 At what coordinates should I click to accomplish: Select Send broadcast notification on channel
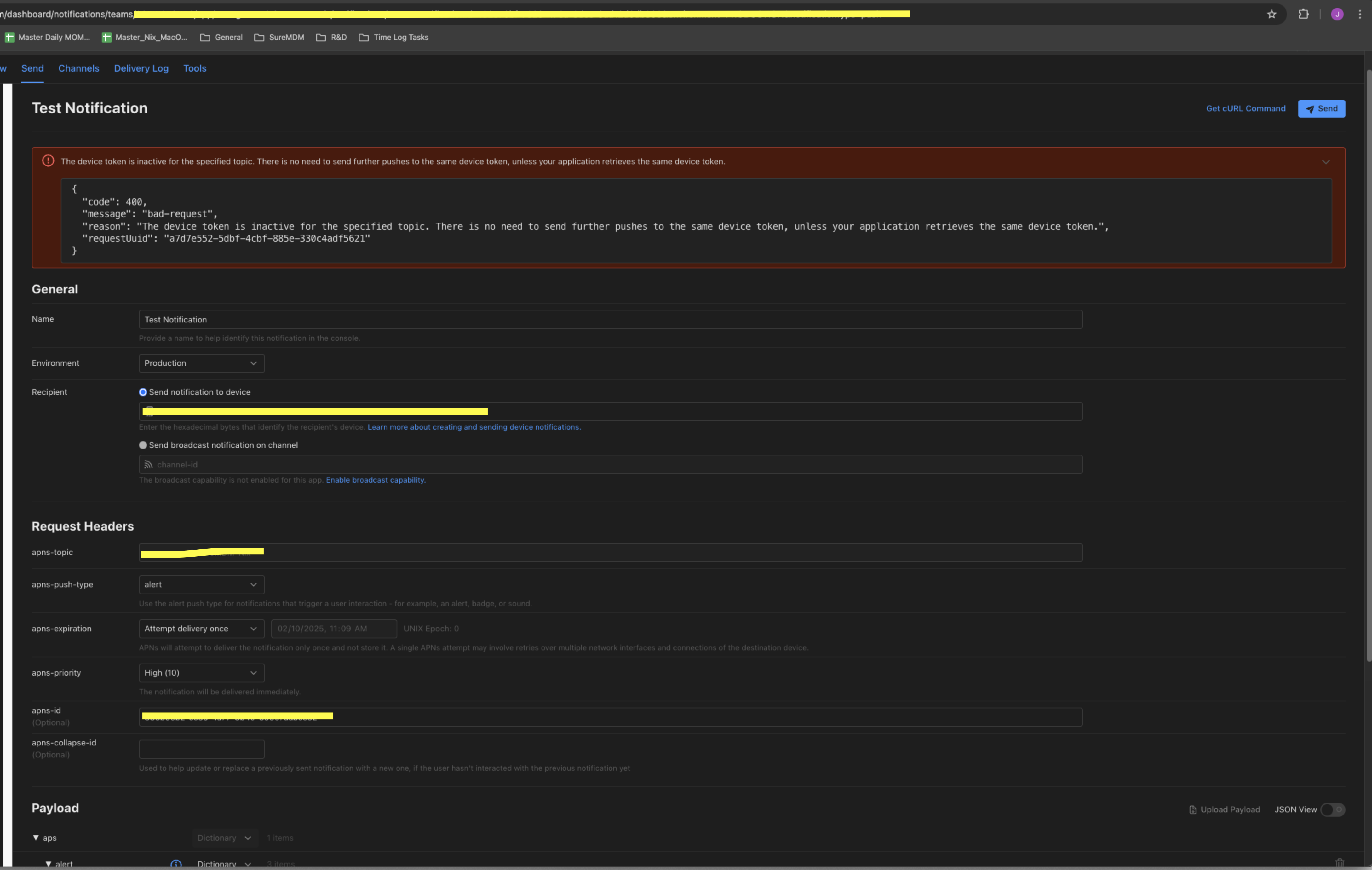pos(143,445)
